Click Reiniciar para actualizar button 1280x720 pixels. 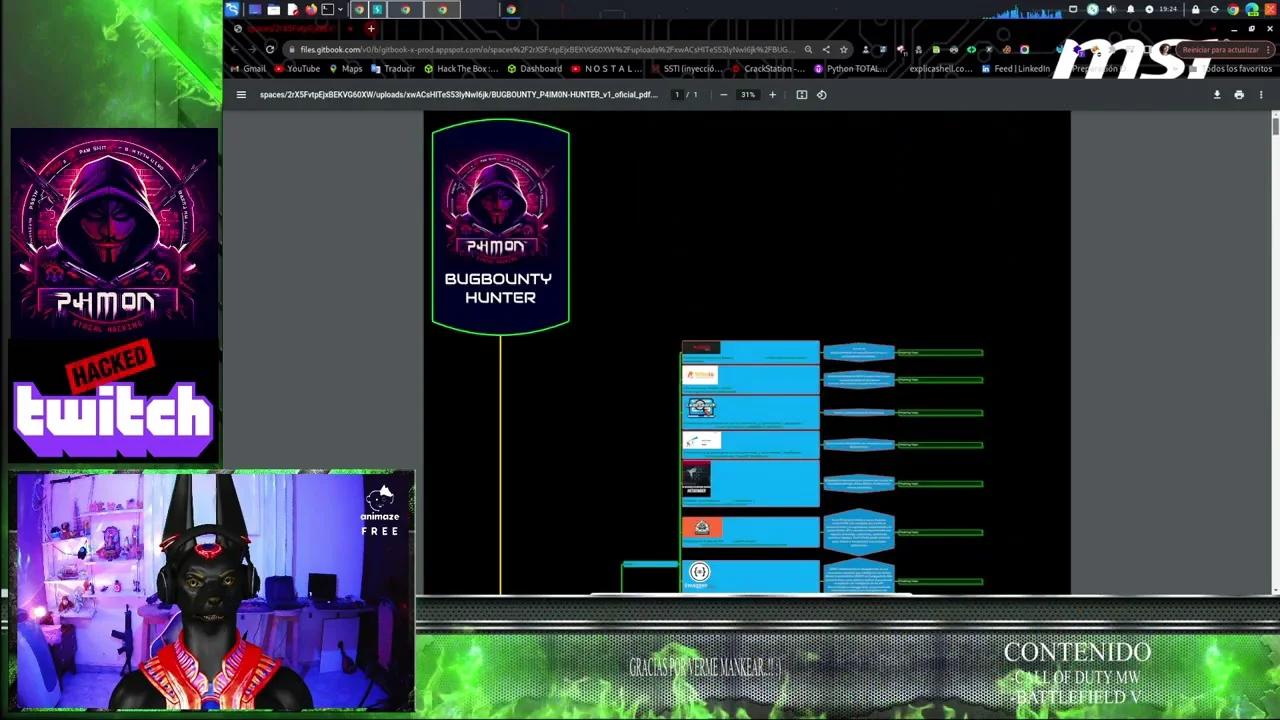1220,49
